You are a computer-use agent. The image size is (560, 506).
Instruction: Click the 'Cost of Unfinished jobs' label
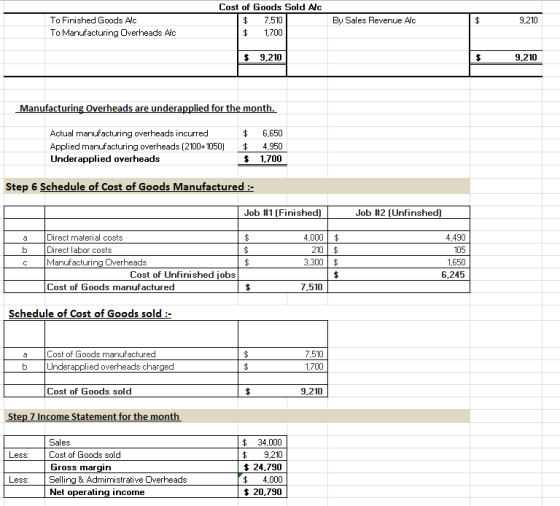point(182,275)
